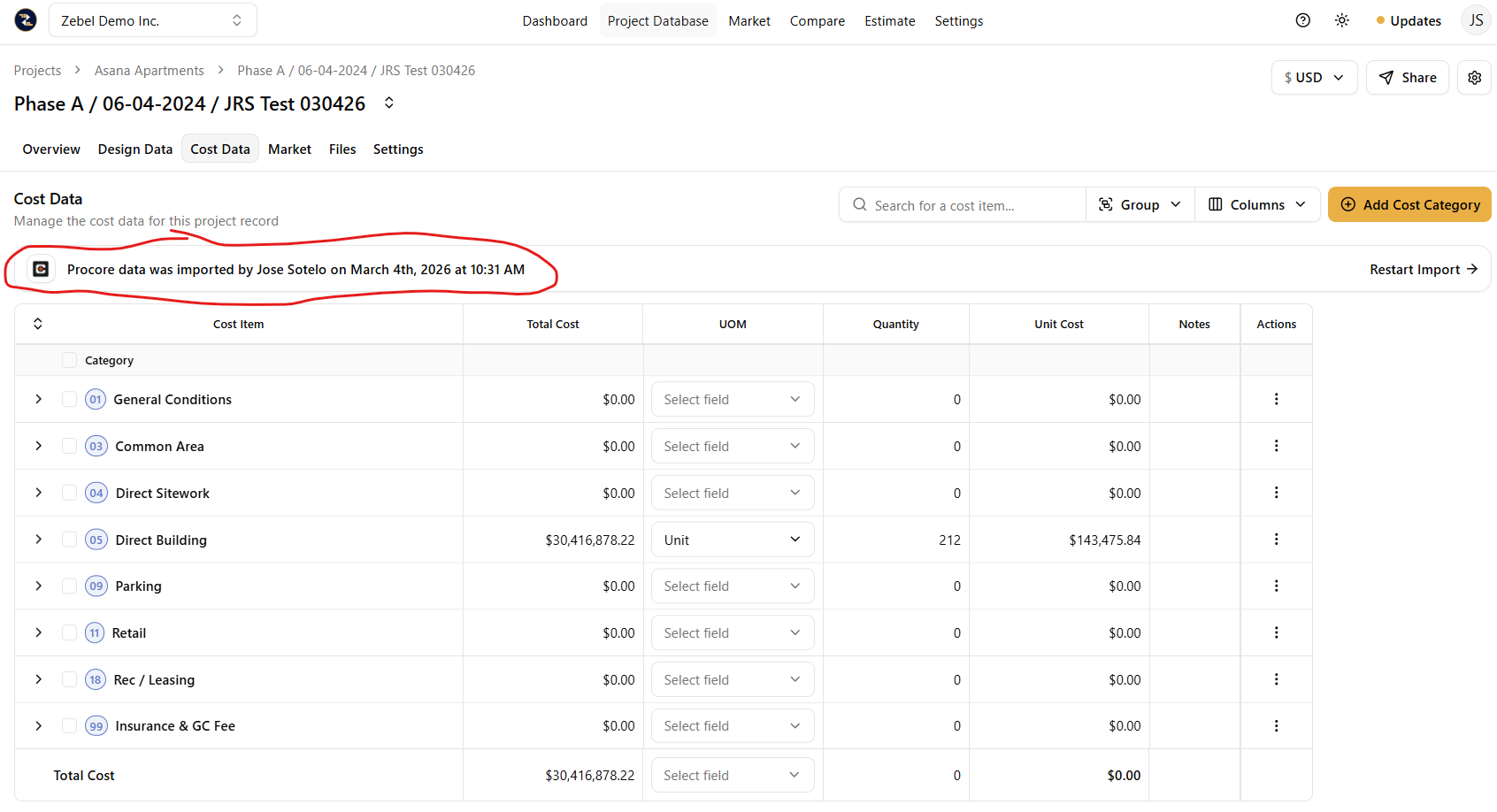The width and height of the screenshot is (1497, 812).
Task: Toggle the Category select-all checkbox
Action: [x=69, y=360]
